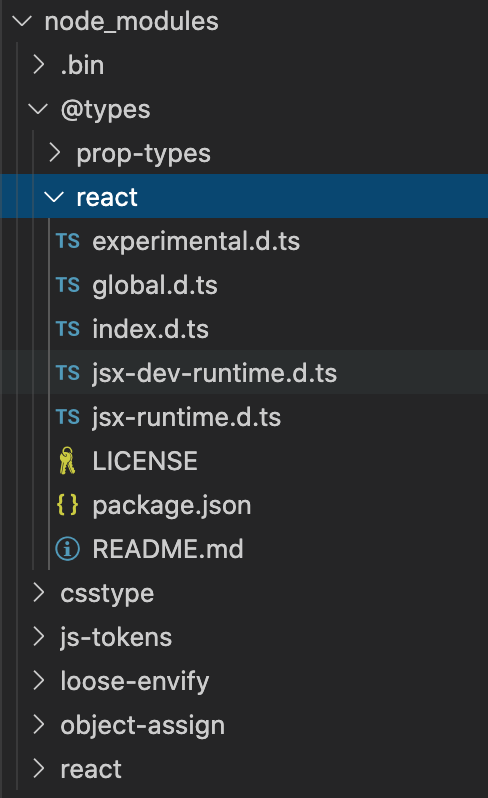Click the TS icon beside jsx-runtime.d.ts
The height and width of the screenshot is (798, 488).
coord(68,417)
